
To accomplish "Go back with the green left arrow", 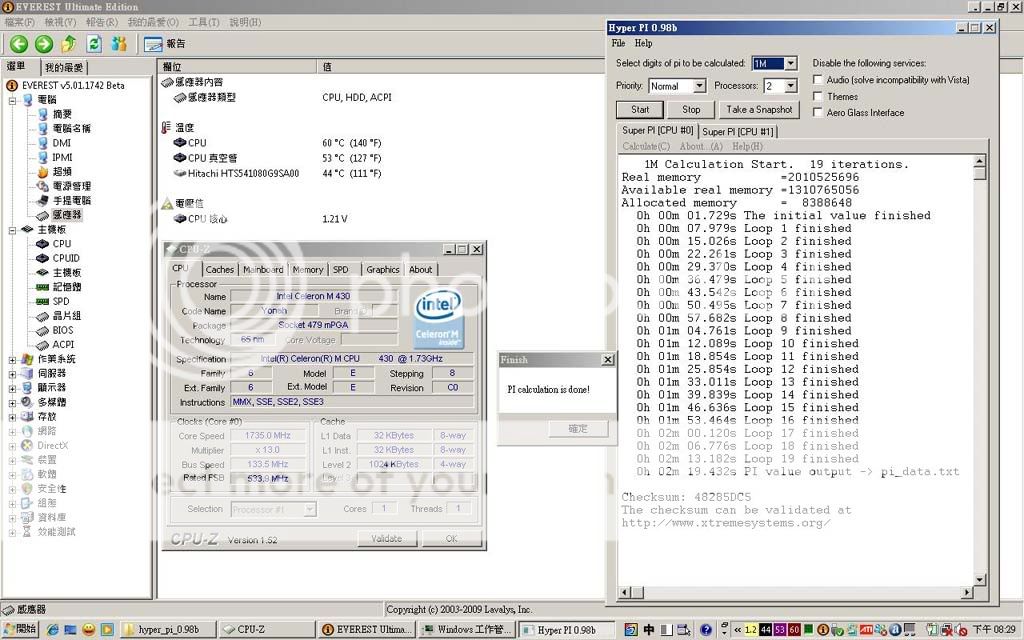I will (19, 44).
